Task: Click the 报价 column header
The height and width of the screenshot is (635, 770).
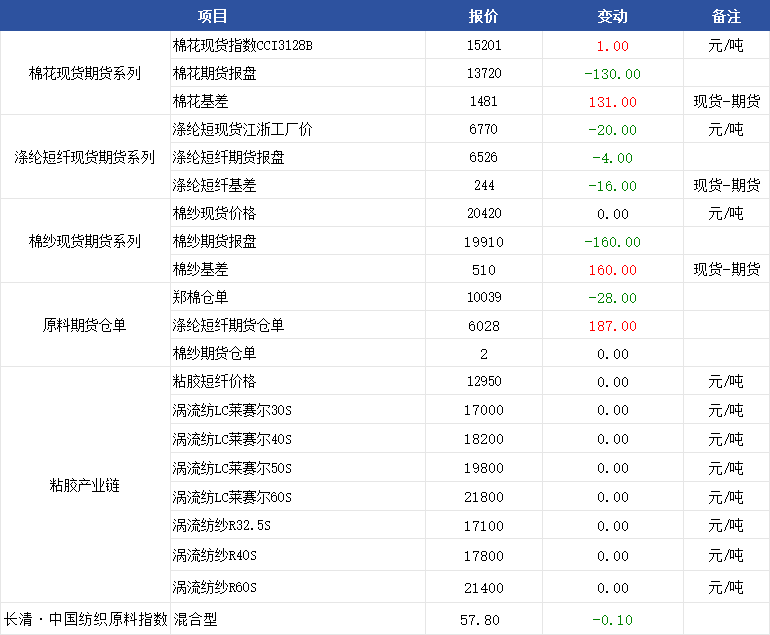Action: (483, 16)
